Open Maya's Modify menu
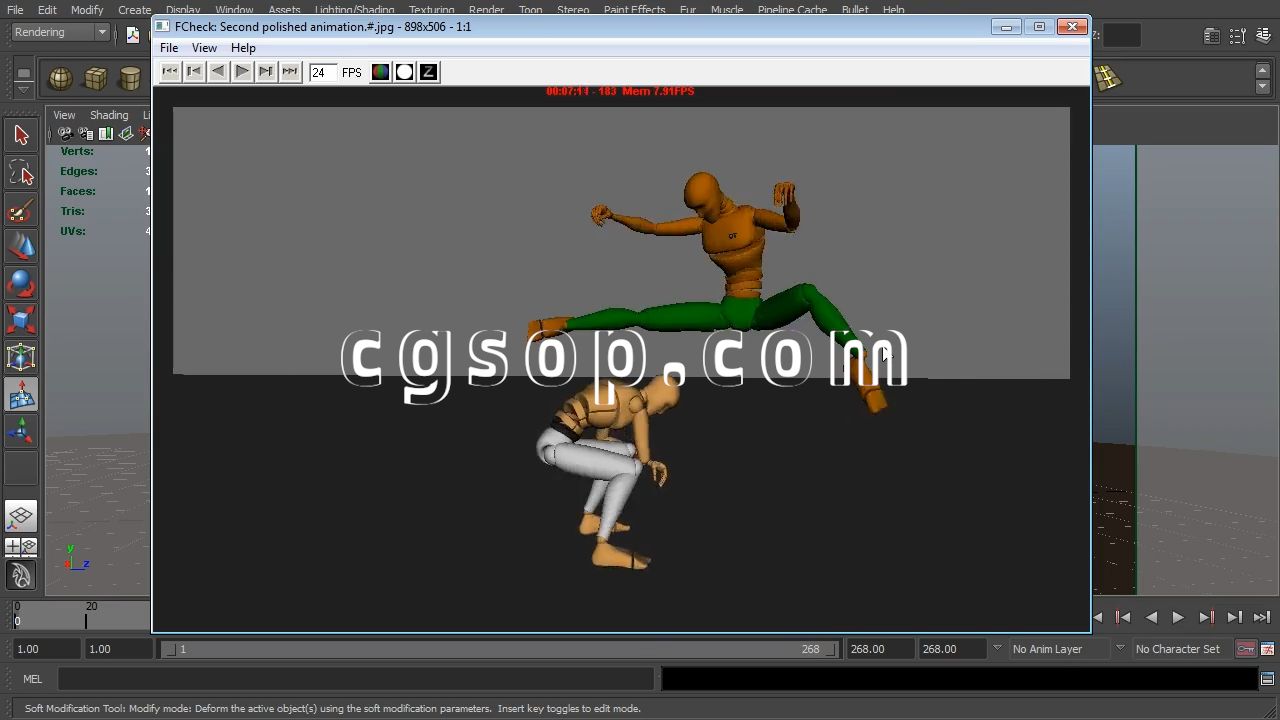Image resolution: width=1280 pixels, height=720 pixels. tap(87, 10)
